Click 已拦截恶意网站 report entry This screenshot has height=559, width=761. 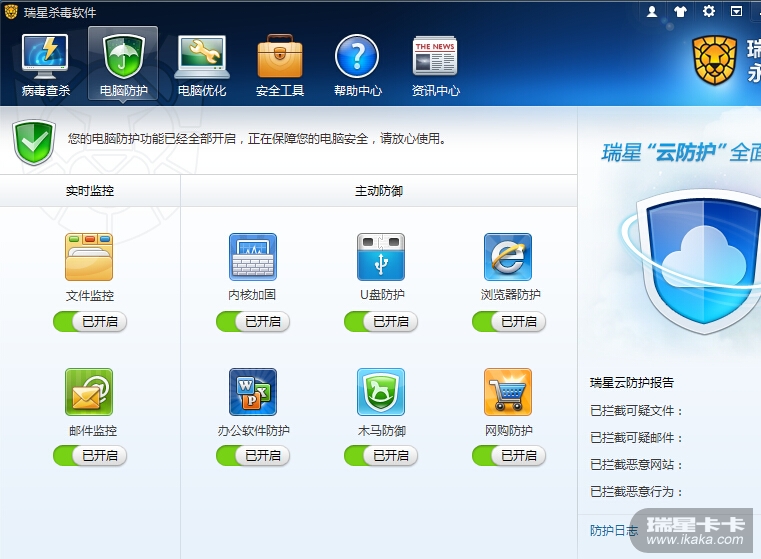637,465
